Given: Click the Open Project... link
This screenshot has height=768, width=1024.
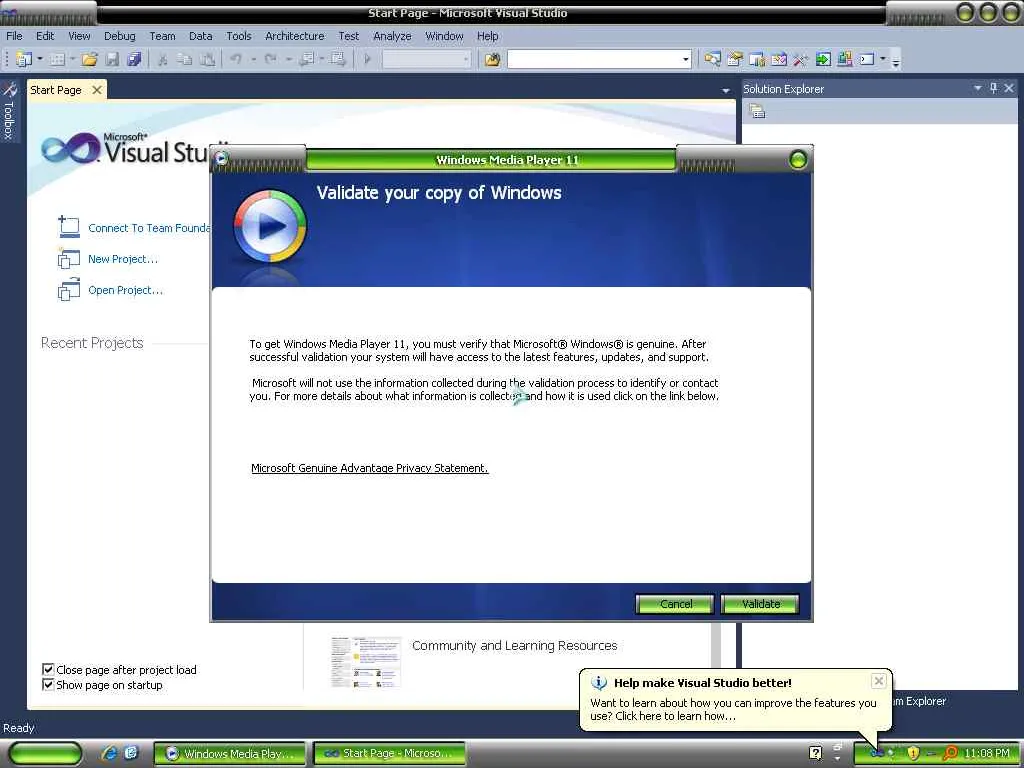Looking at the screenshot, I should click(x=125, y=290).
